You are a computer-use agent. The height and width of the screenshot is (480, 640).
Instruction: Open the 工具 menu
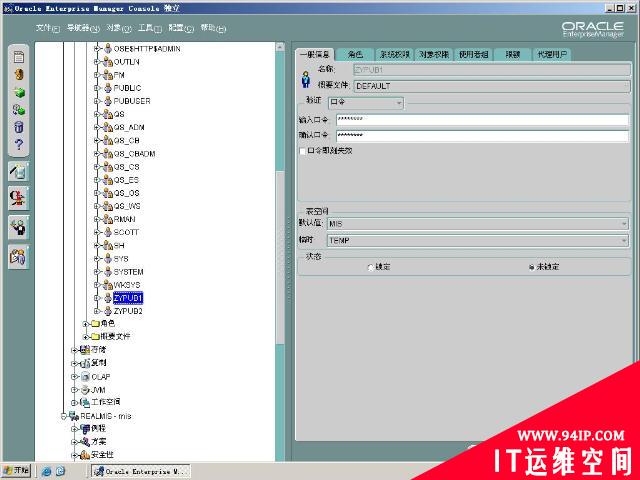[x=150, y=28]
